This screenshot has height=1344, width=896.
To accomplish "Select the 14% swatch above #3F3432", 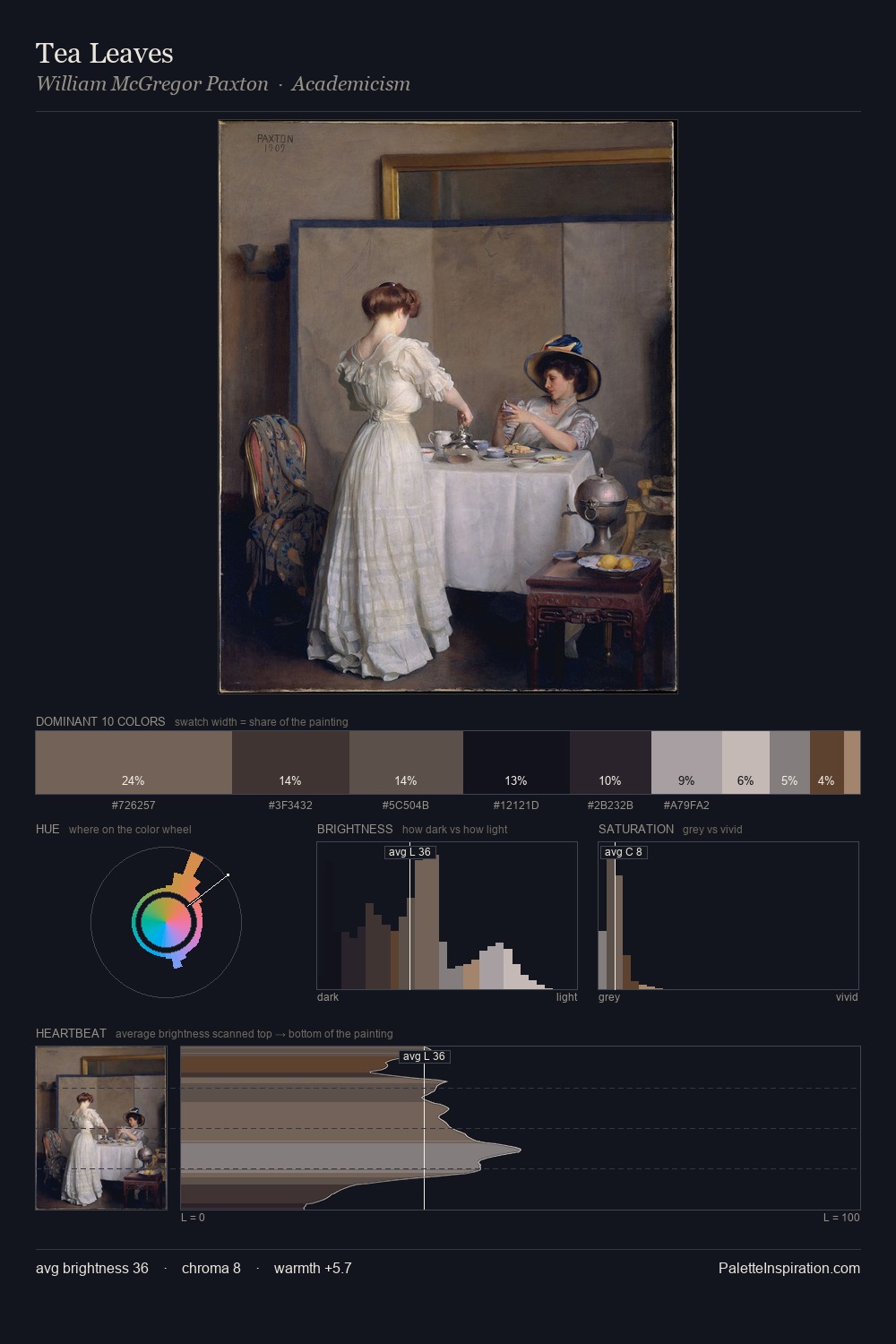I will coord(290,762).
